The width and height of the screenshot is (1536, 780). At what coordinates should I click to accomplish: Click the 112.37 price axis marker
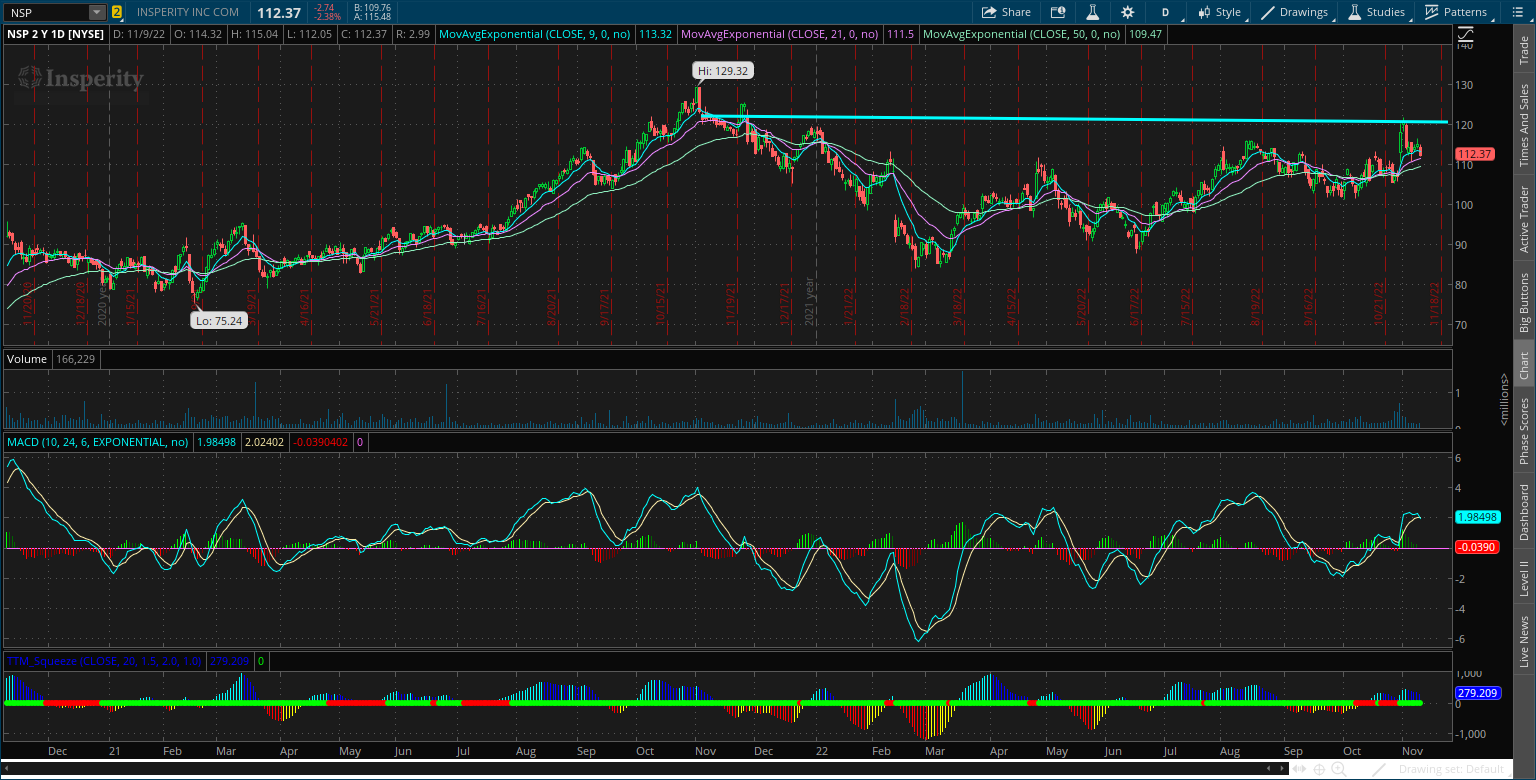1474,154
